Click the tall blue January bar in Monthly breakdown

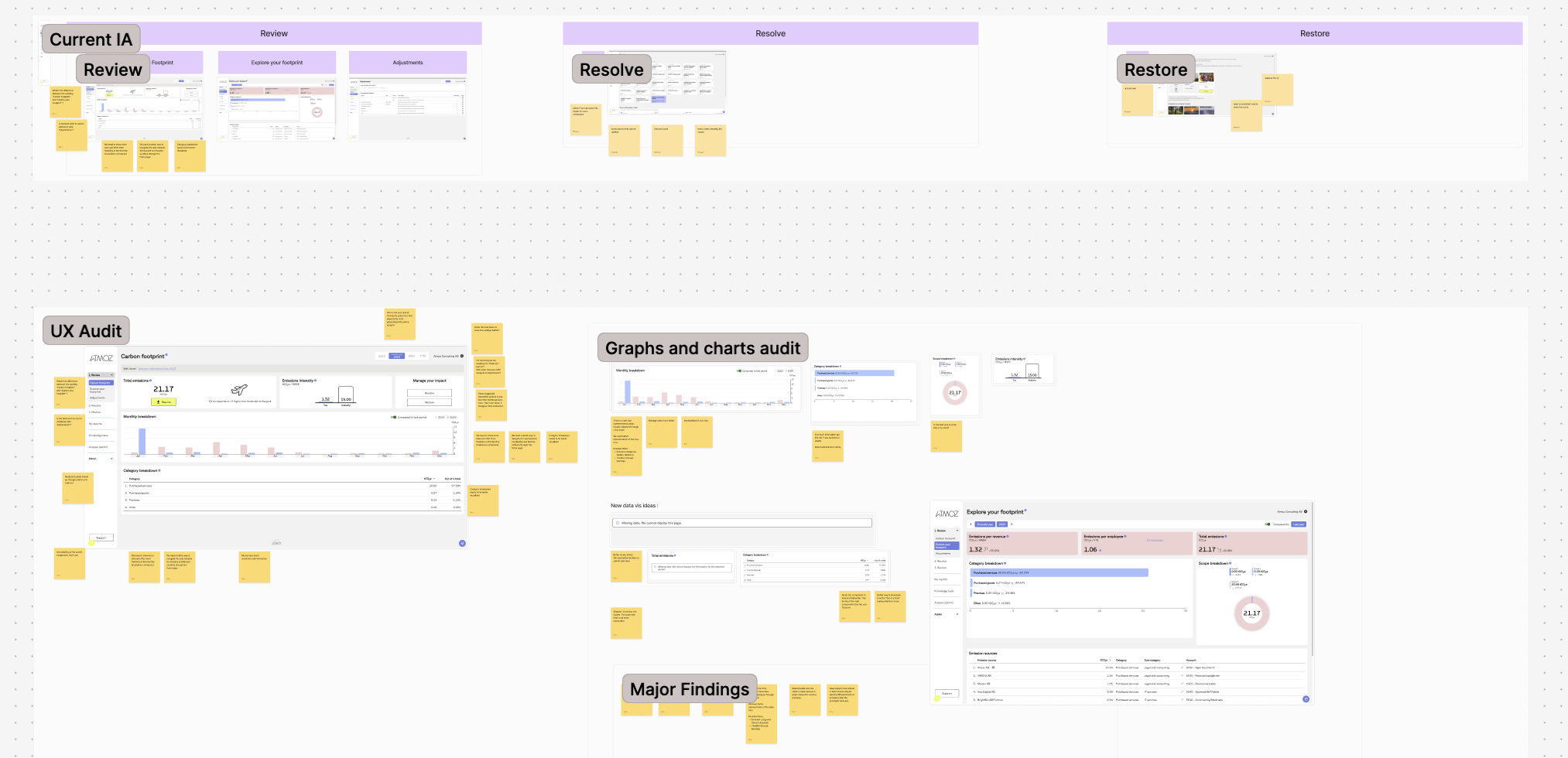142,441
